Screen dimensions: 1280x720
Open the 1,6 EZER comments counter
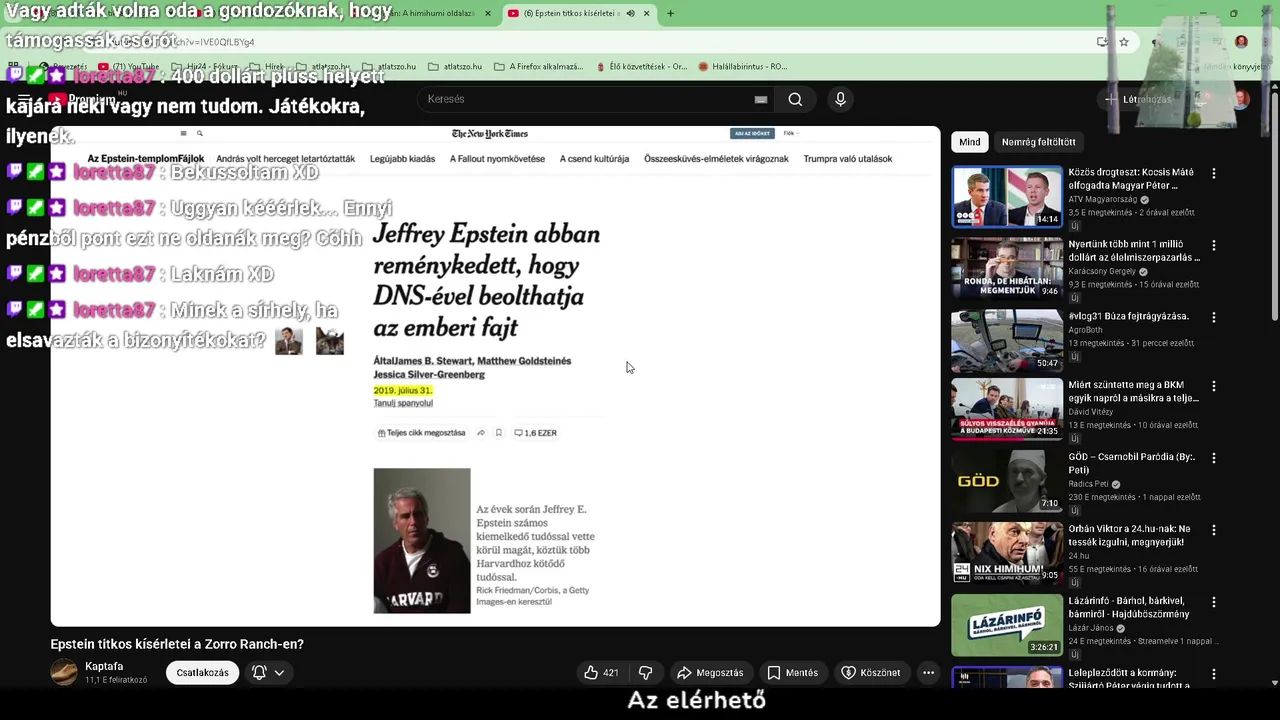[x=535, y=433]
